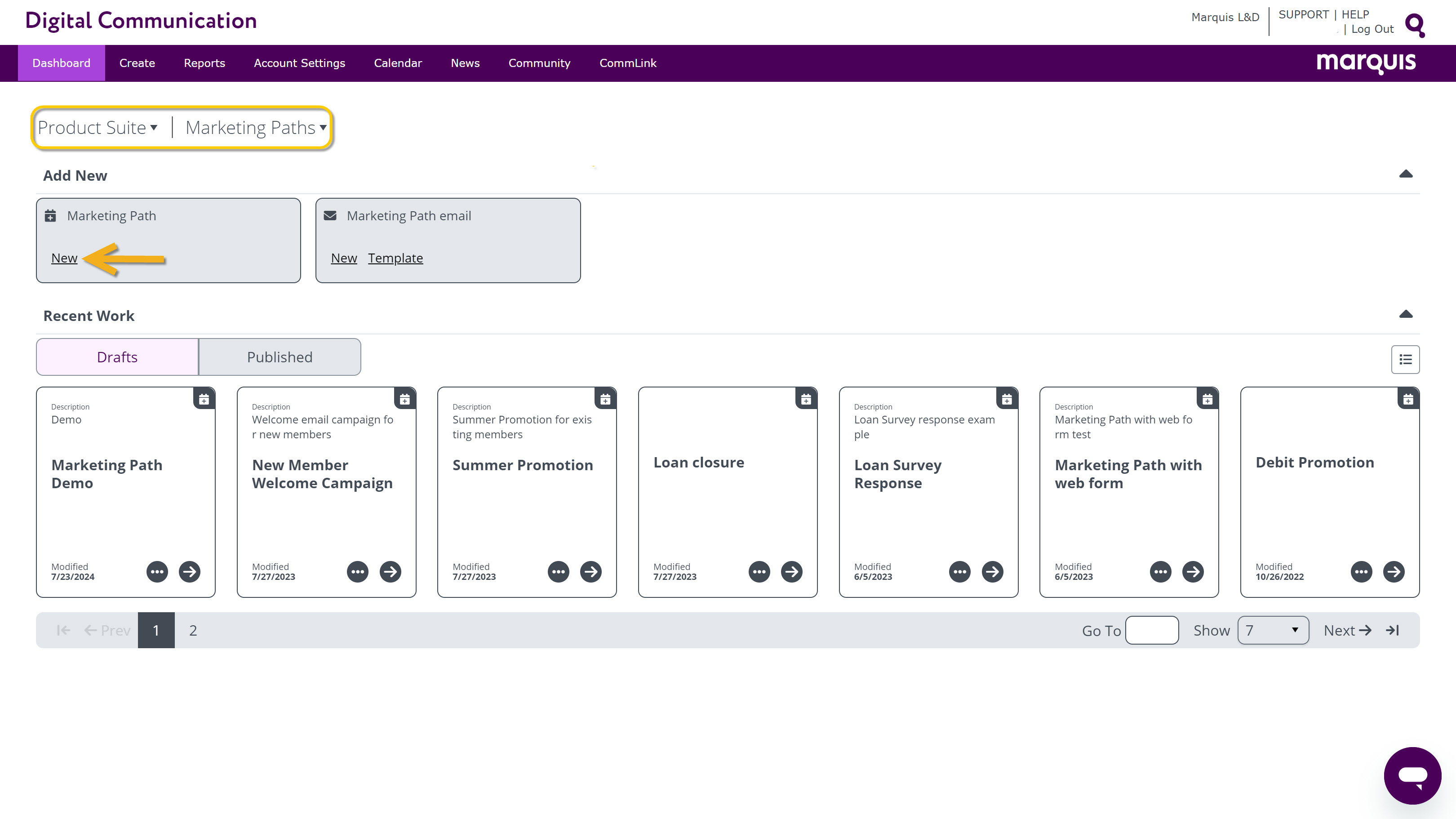Open more options on New Member Welcome Campaign
1456x819 pixels.
(x=358, y=571)
